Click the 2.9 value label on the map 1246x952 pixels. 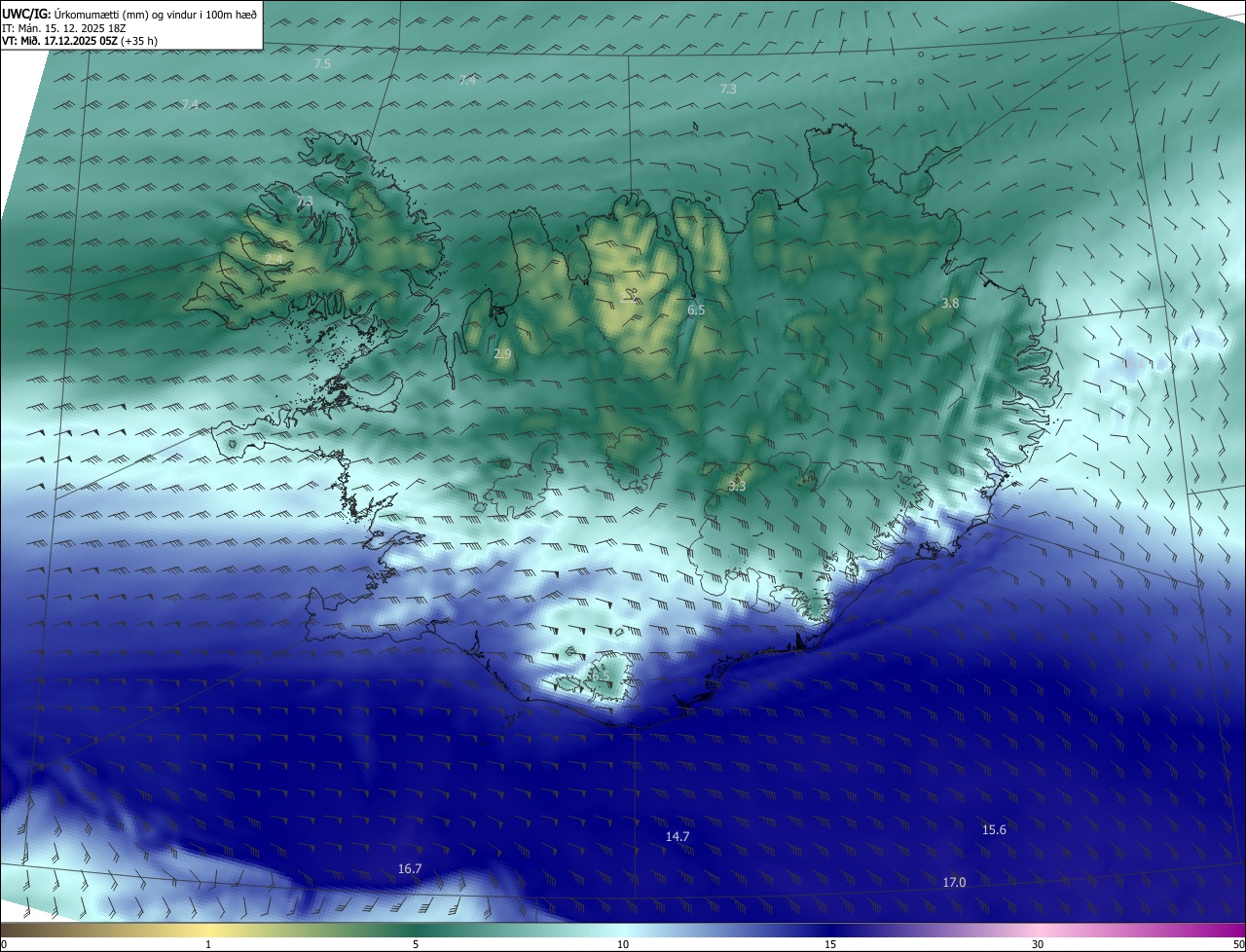pyautogui.click(x=502, y=353)
